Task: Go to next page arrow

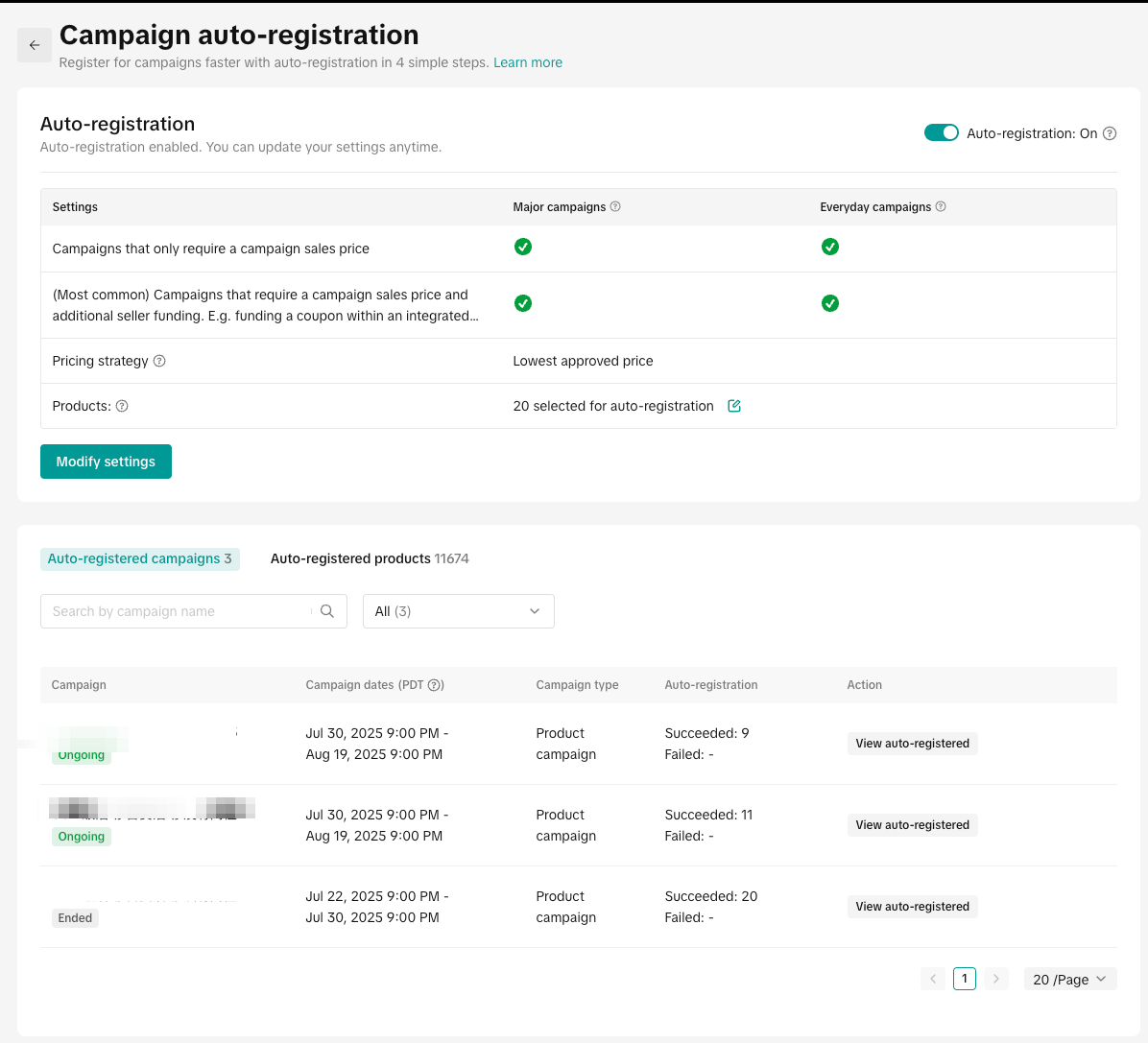Action: [996, 979]
